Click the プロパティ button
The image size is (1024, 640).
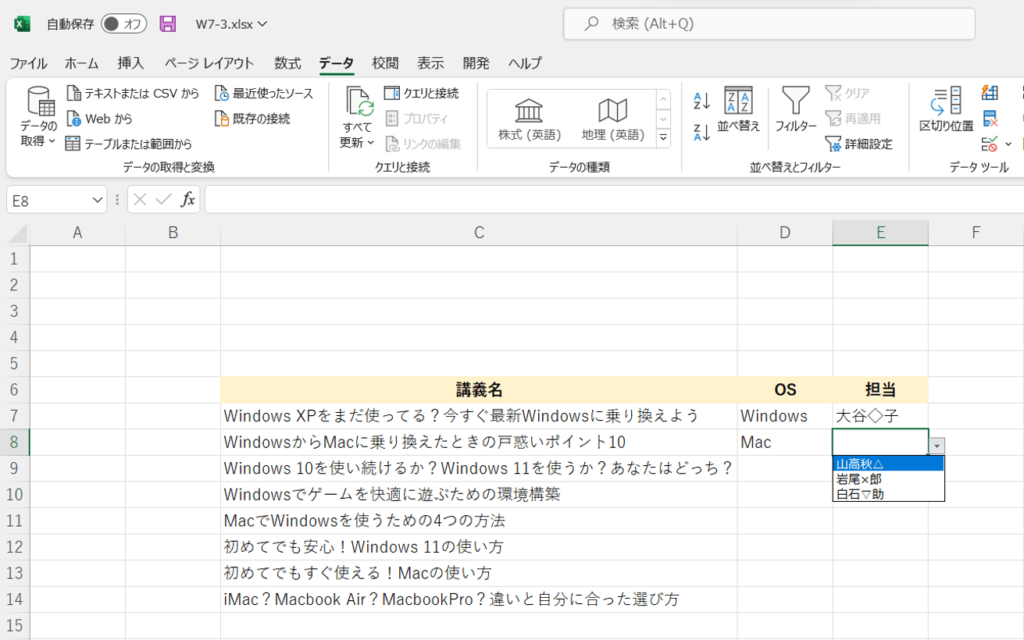pos(416,119)
